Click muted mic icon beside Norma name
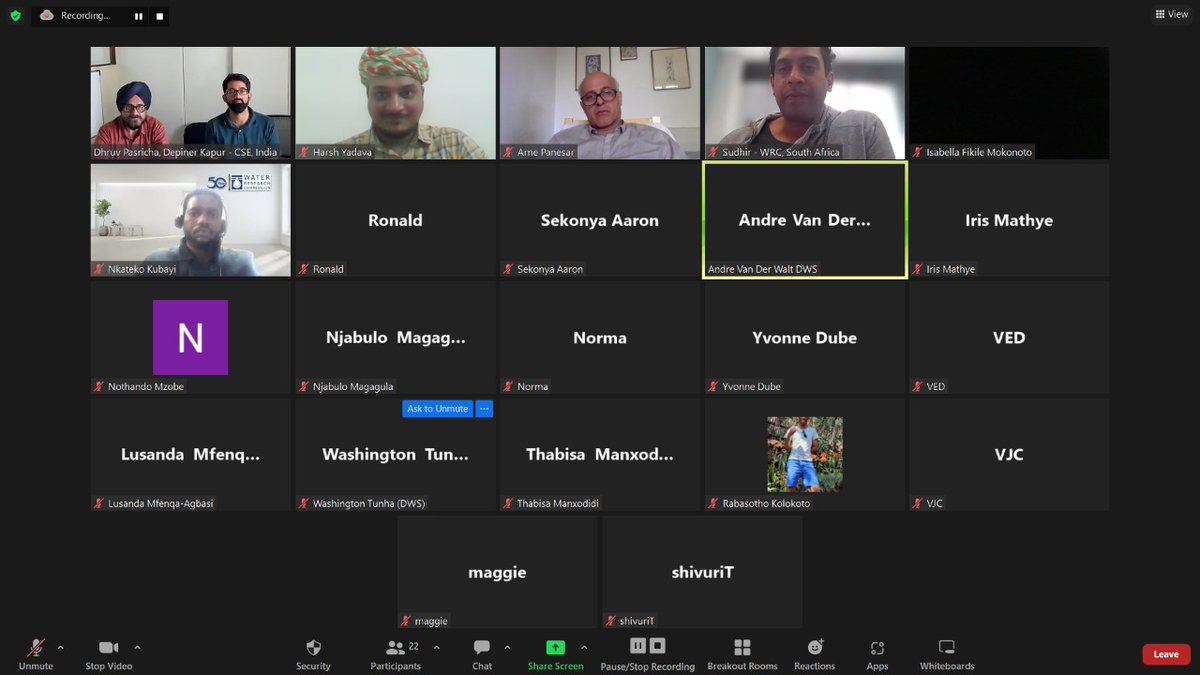The height and width of the screenshot is (675, 1200). (508, 386)
